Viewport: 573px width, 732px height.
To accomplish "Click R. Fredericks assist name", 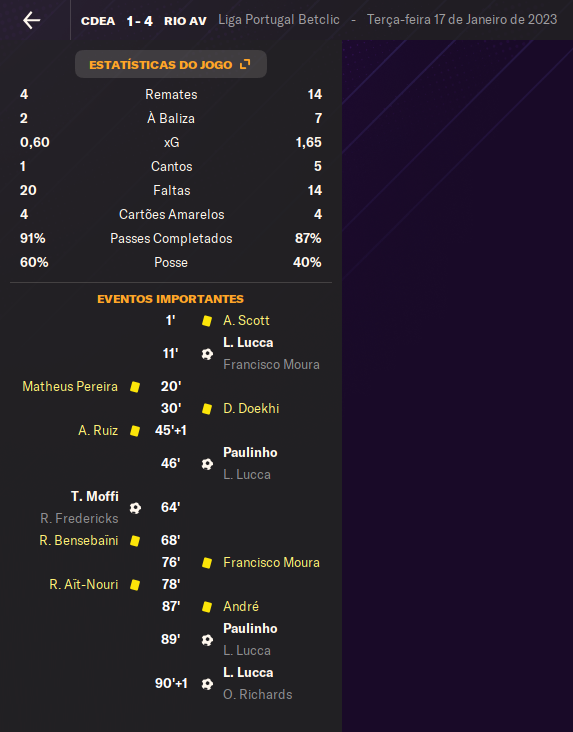I will click(79, 519).
